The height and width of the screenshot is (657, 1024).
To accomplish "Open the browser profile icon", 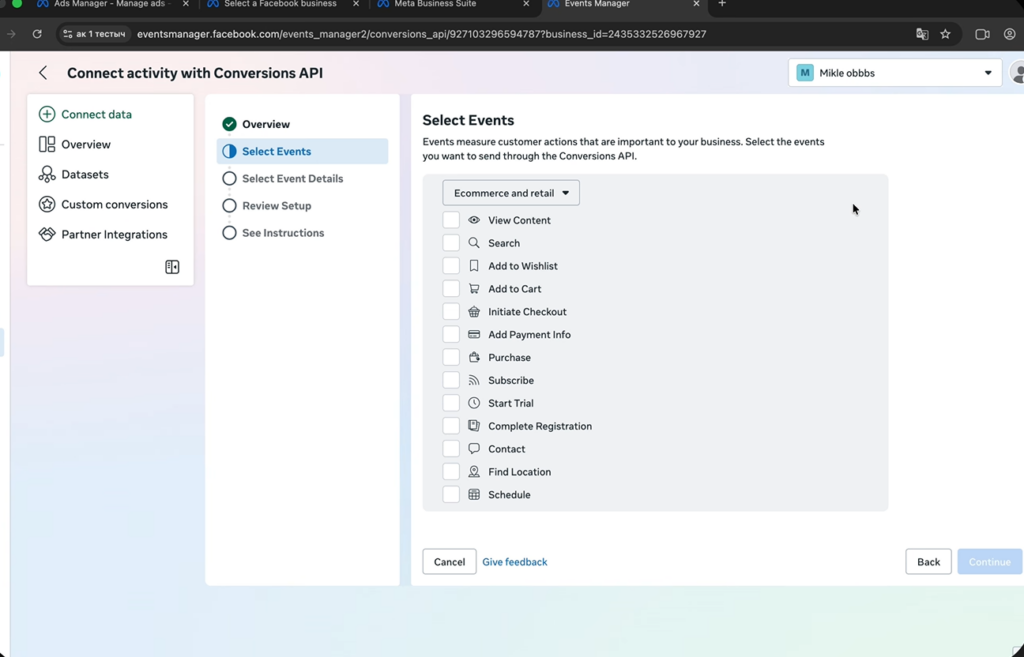I will [1010, 34].
